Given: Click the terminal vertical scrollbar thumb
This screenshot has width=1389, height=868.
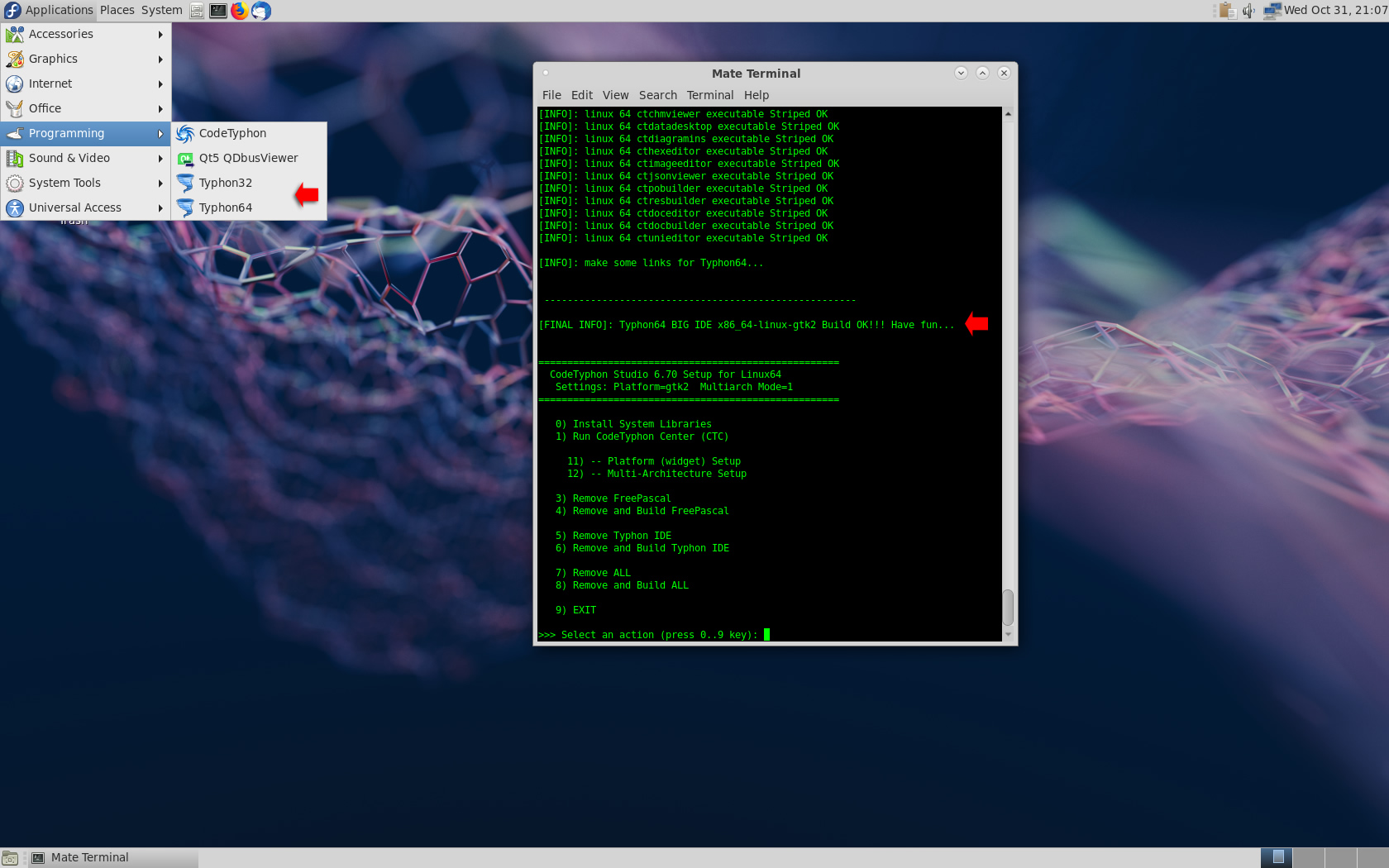Looking at the screenshot, I should click(1008, 608).
